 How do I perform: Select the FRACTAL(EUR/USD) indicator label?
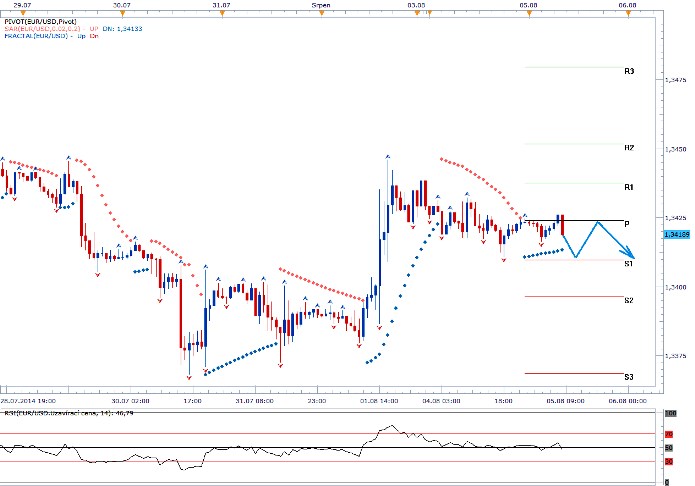[x=36, y=35]
